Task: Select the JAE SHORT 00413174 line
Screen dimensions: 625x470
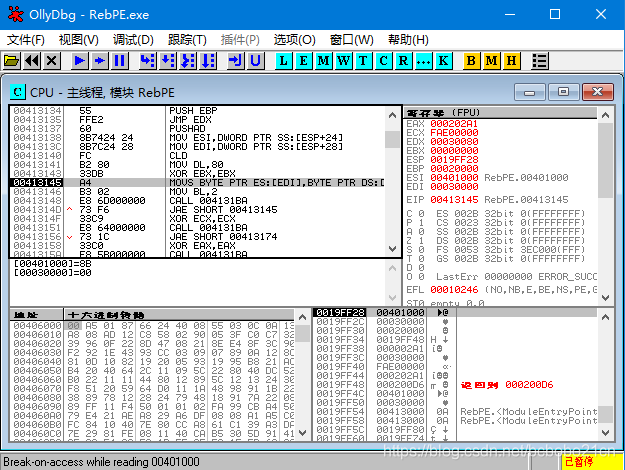Action: pyautogui.click(x=197, y=236)
